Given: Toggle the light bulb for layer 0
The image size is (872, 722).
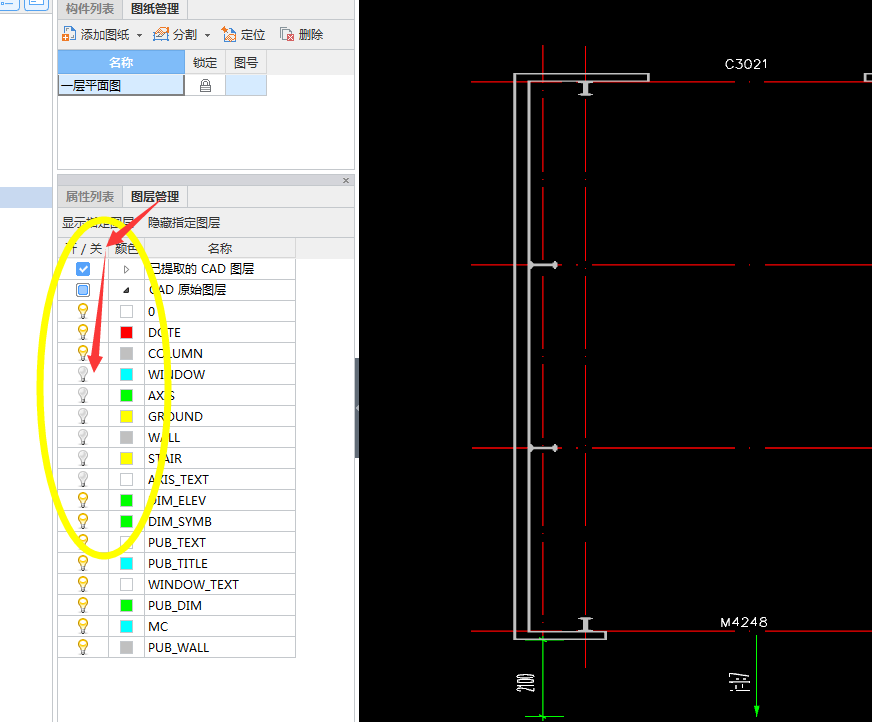Looking at the screenshot, I should (83, 311).
